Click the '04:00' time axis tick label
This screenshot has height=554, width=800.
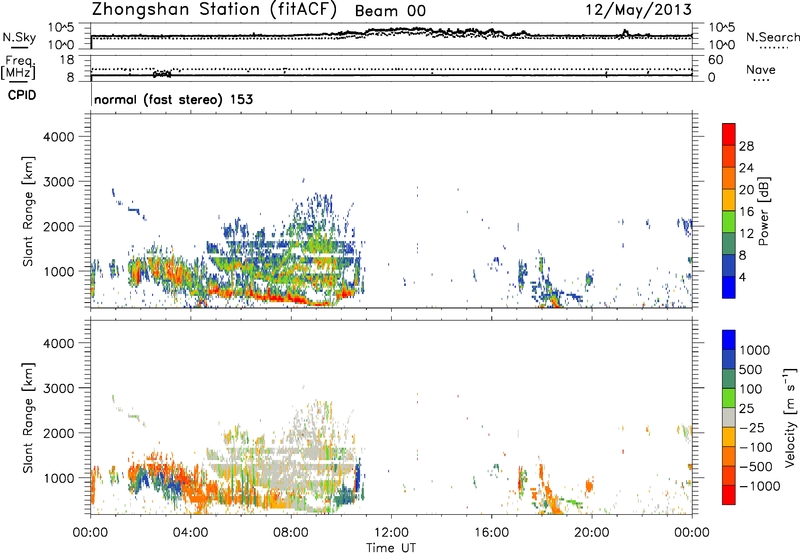click(x=191, y=533)
